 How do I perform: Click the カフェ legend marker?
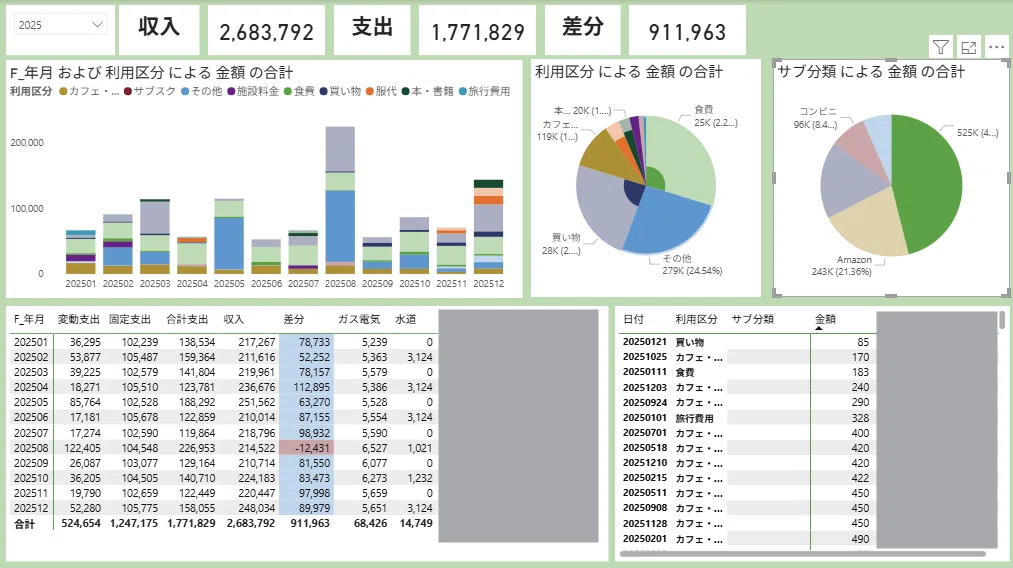(x=63, y=91)
